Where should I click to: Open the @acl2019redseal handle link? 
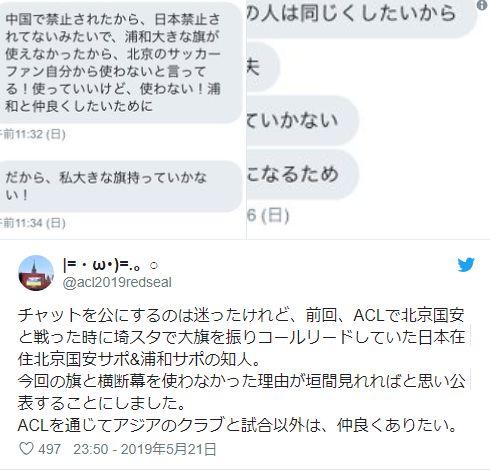[117, 283]
